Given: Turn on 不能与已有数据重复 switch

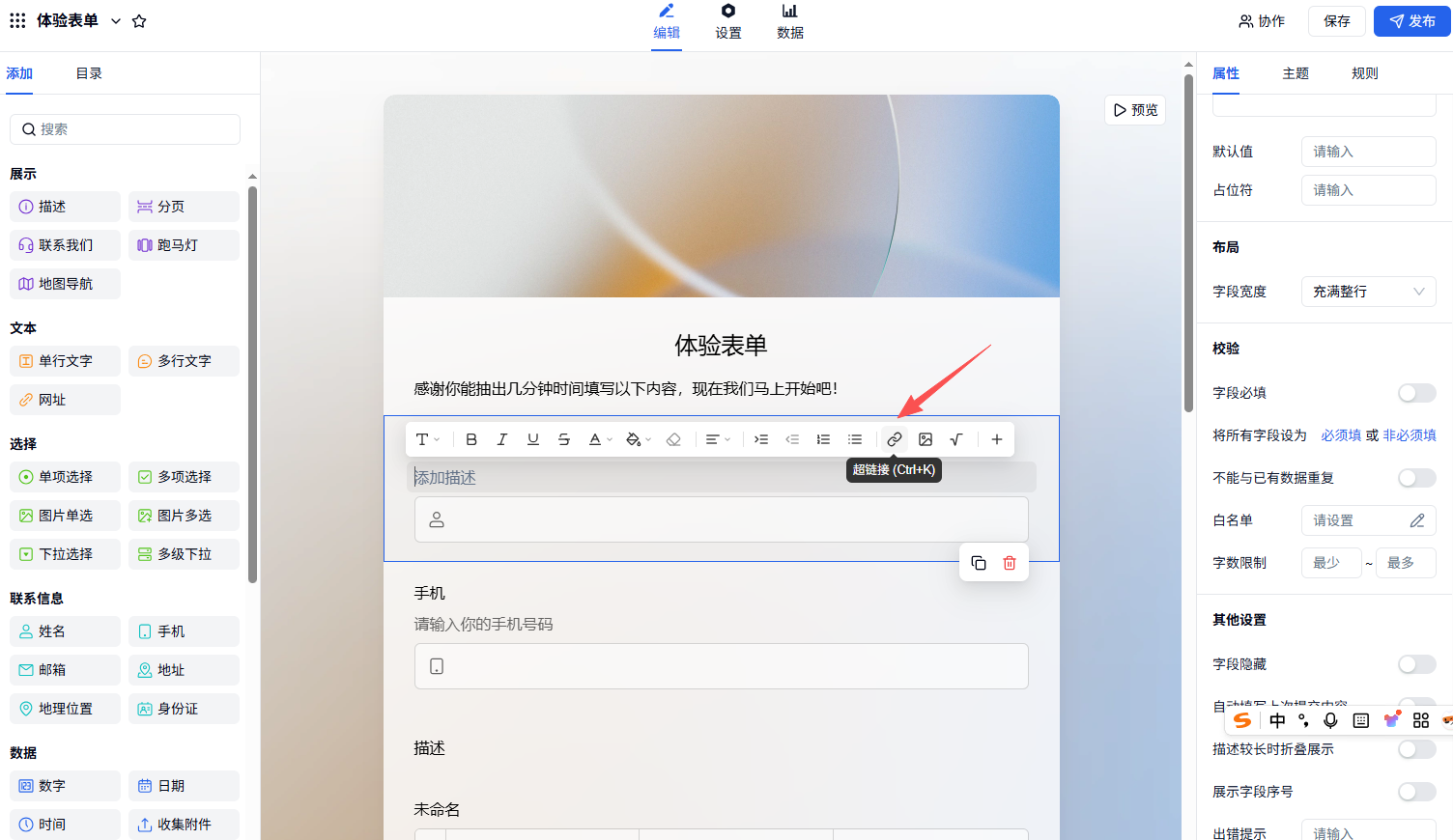Looking at the screenshot, I should tap(1416, 478).
